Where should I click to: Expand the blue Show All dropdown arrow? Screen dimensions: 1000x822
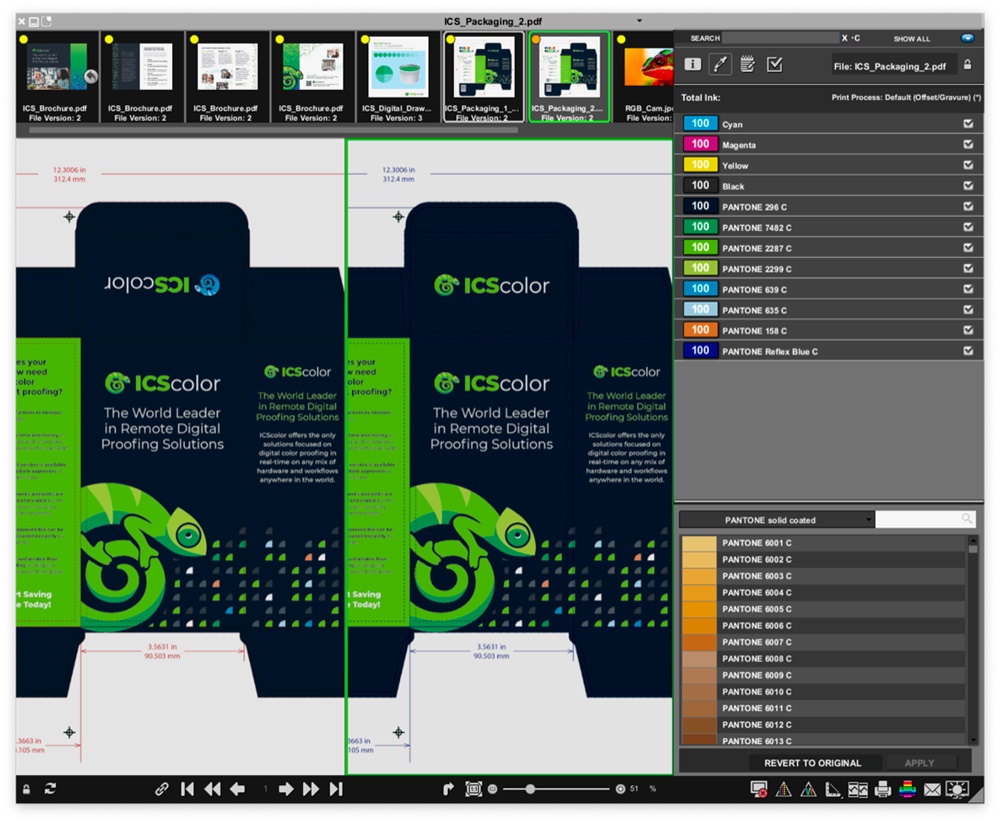tap(967, 38)
